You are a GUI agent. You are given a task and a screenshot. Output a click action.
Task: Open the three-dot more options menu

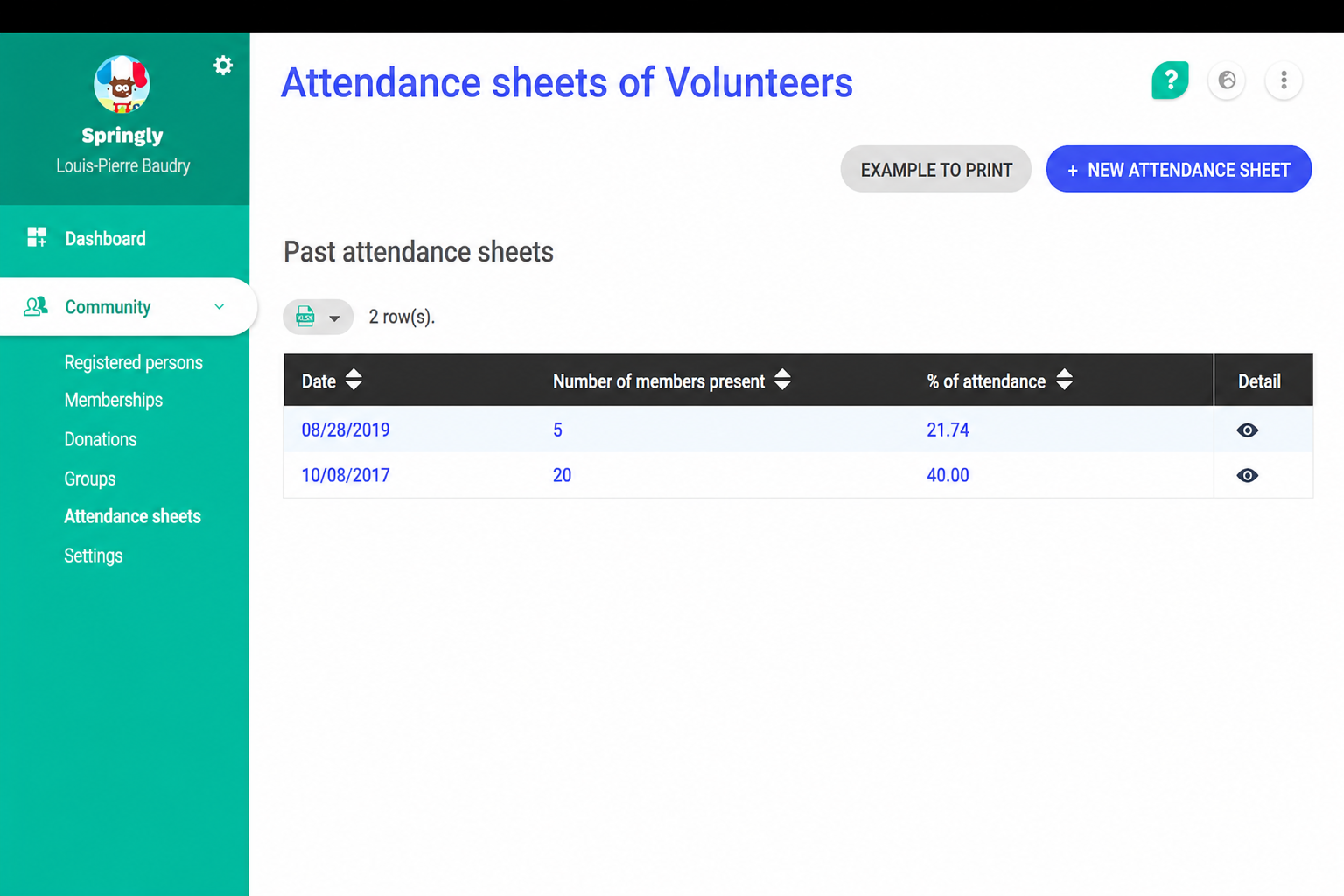tap(1284, 80)
